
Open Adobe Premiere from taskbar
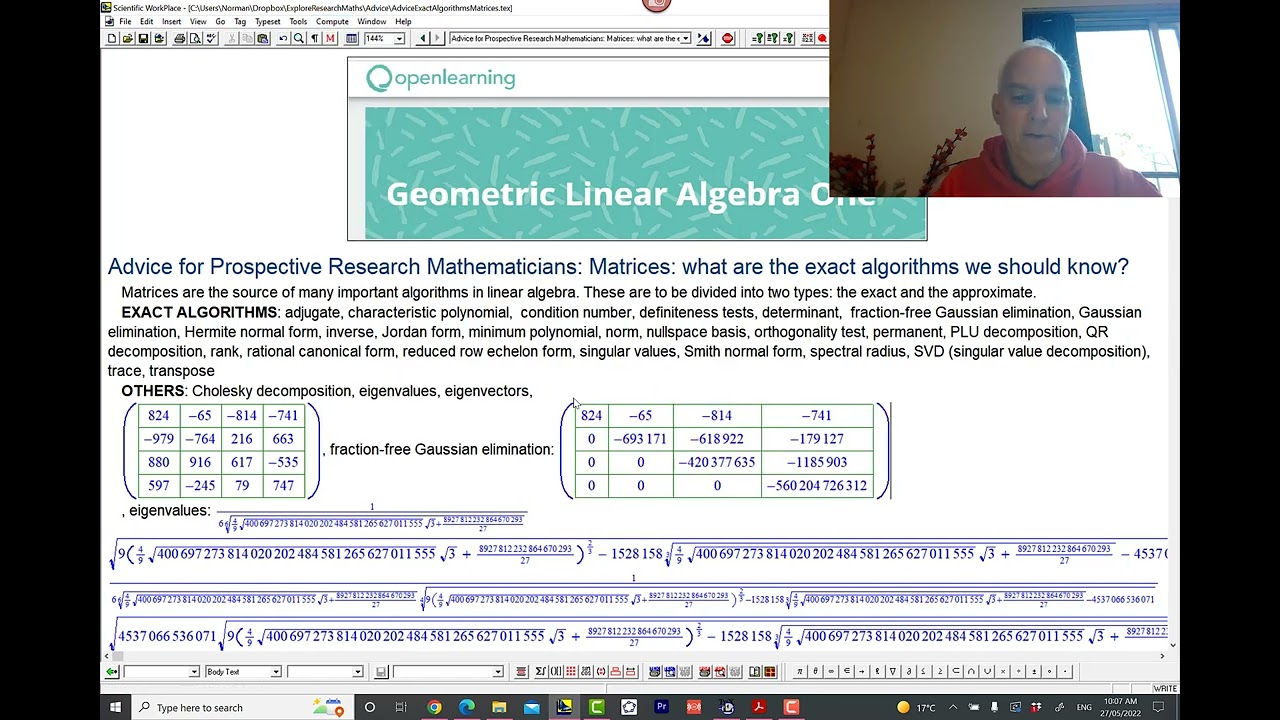tap(661, 707)
